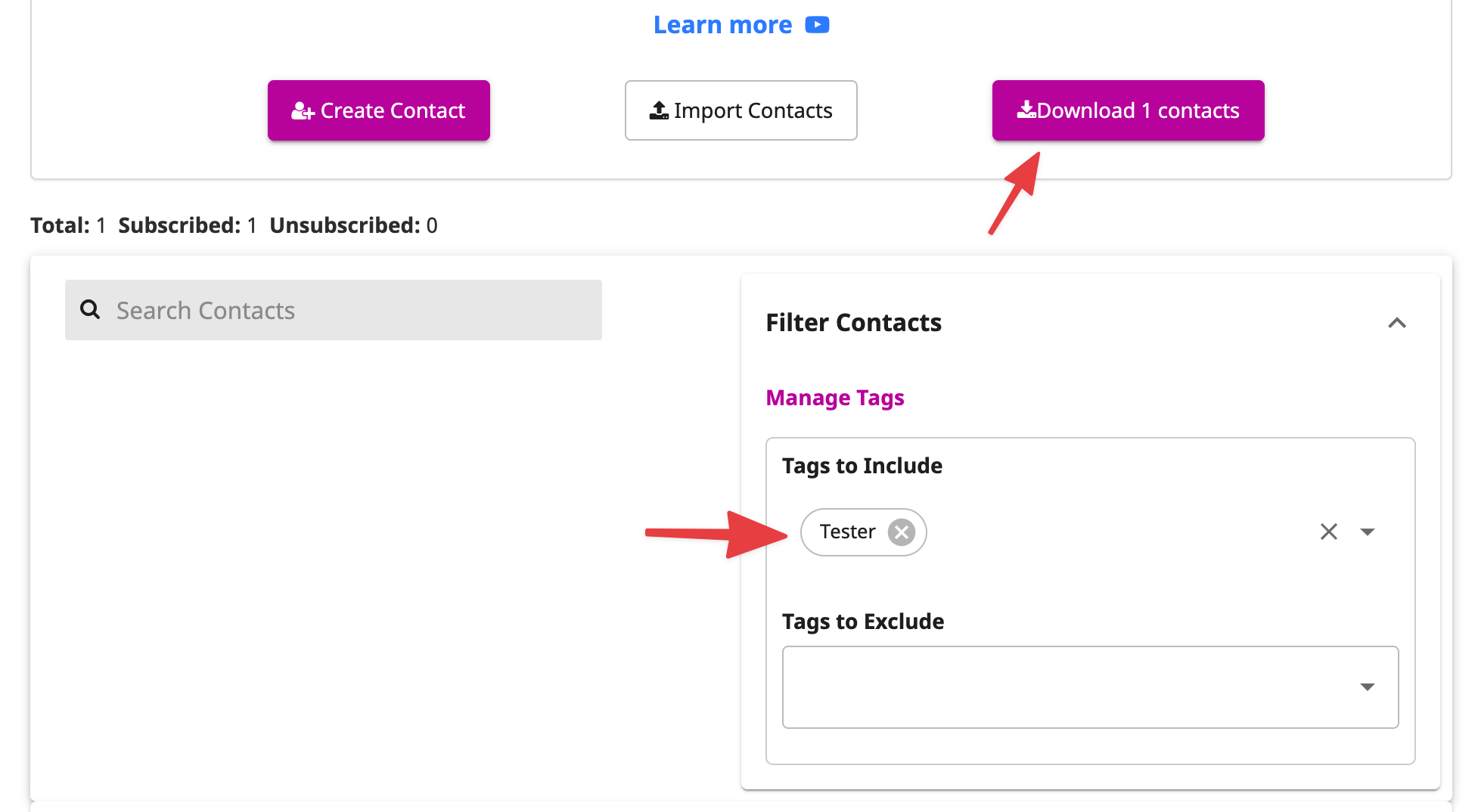Click the Import Contacts button label

point(753,110)
